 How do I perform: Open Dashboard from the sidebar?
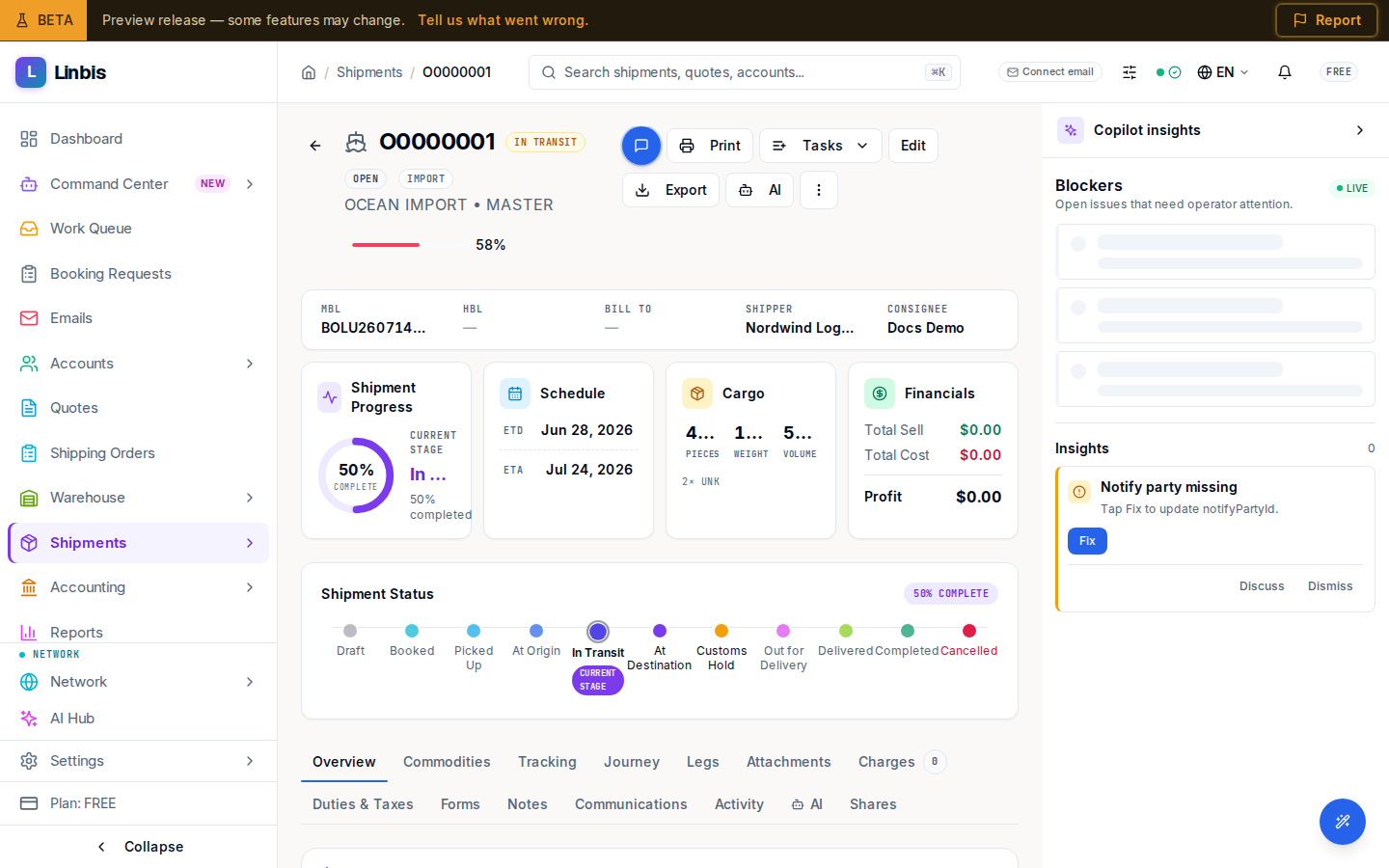(x=139, y=139)
